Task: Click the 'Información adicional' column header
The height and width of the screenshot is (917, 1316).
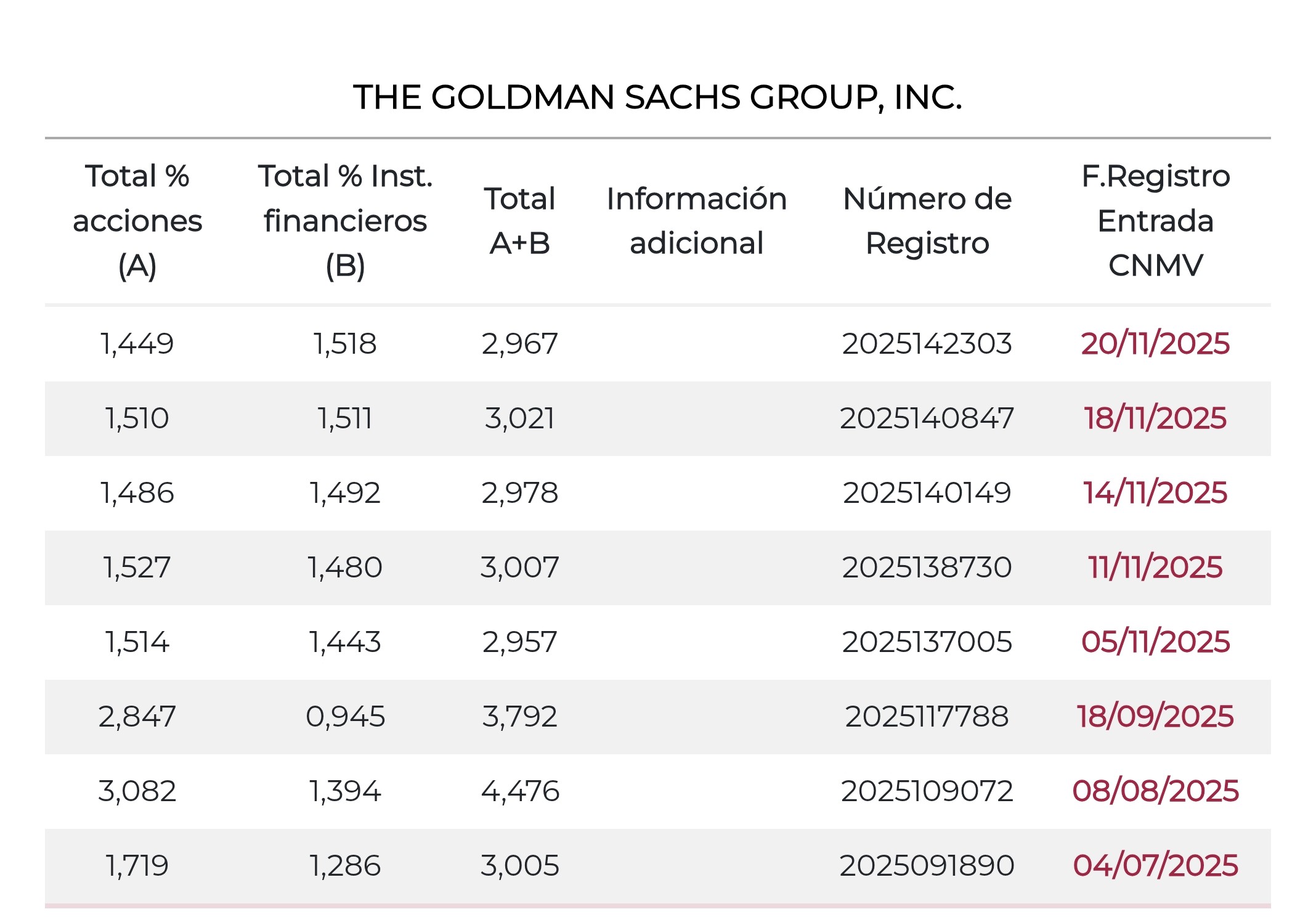Action: pyautogui.click(x=696, y=221)
